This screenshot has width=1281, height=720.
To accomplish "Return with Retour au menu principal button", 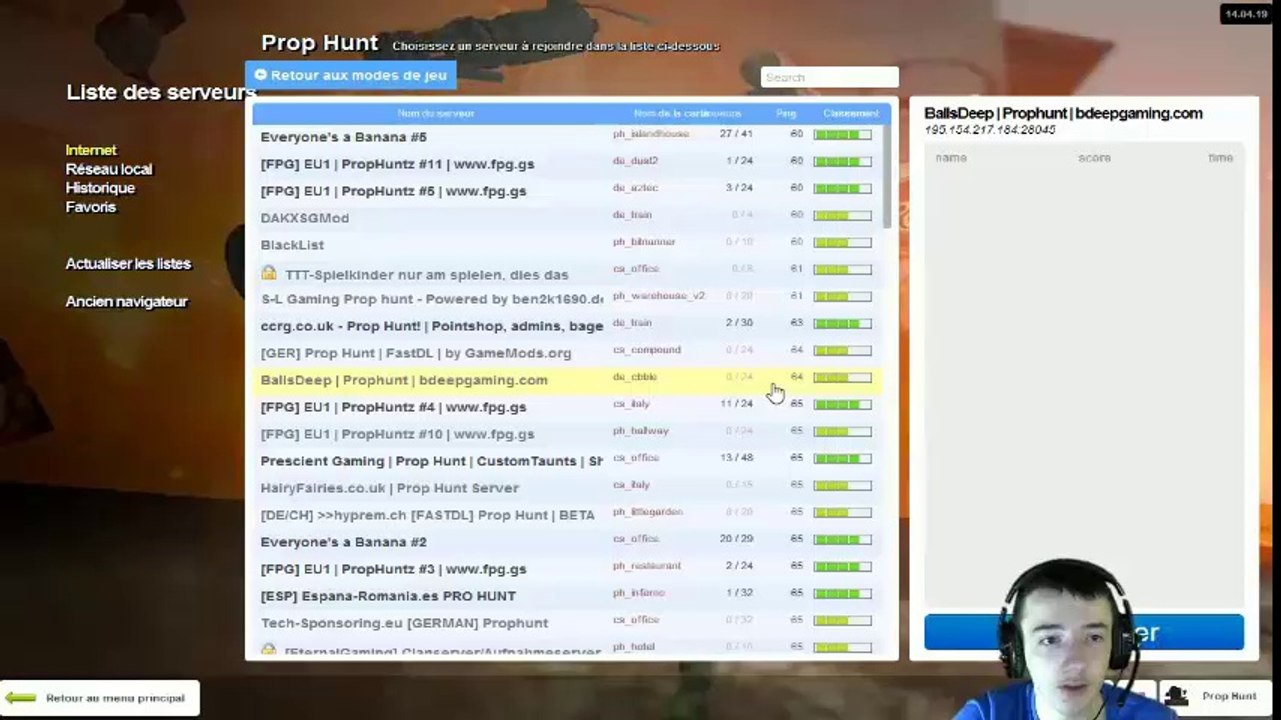I will (100, 698).
